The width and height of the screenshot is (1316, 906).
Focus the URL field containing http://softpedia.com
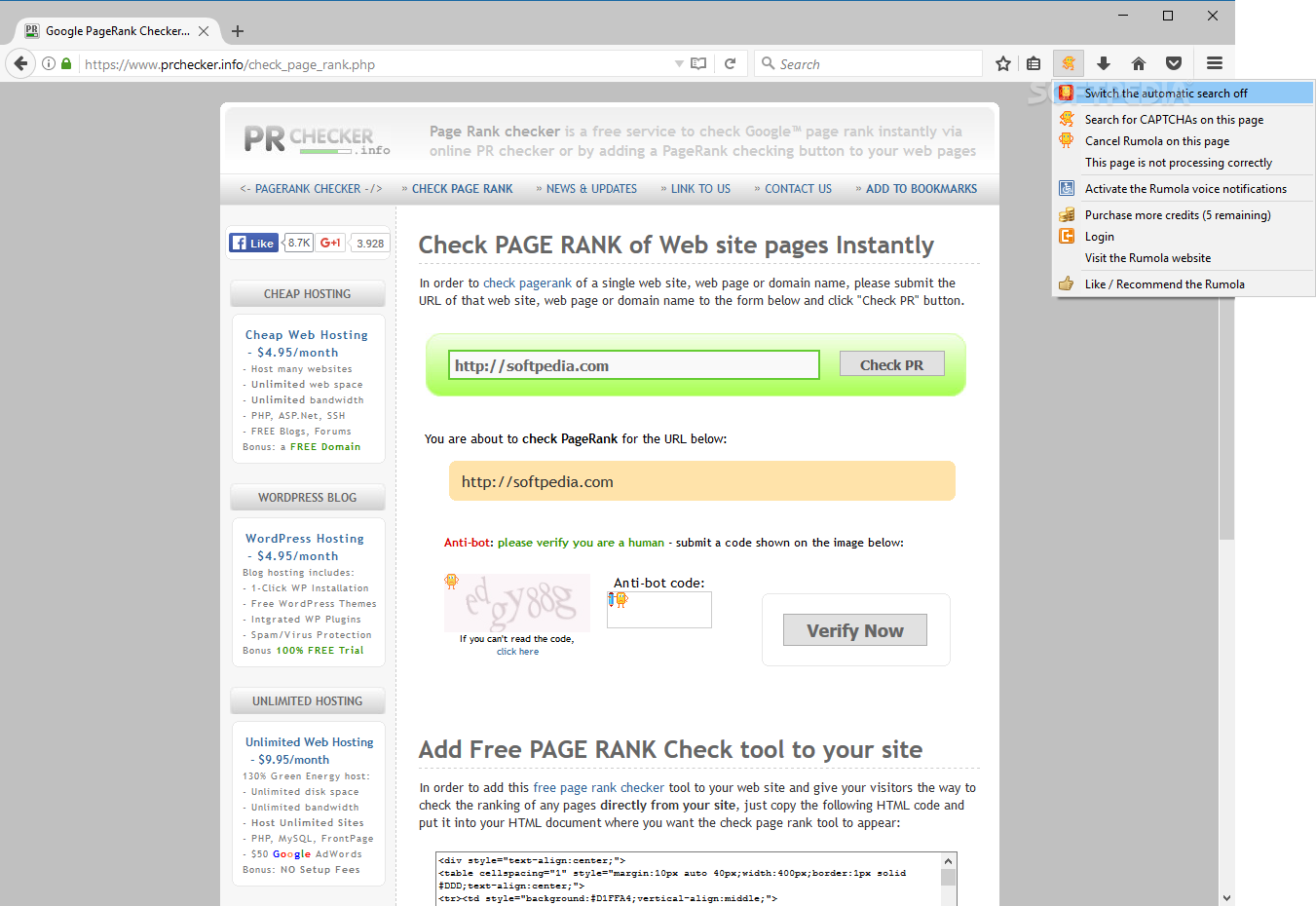pyautogui.click(x=634, y=365)
